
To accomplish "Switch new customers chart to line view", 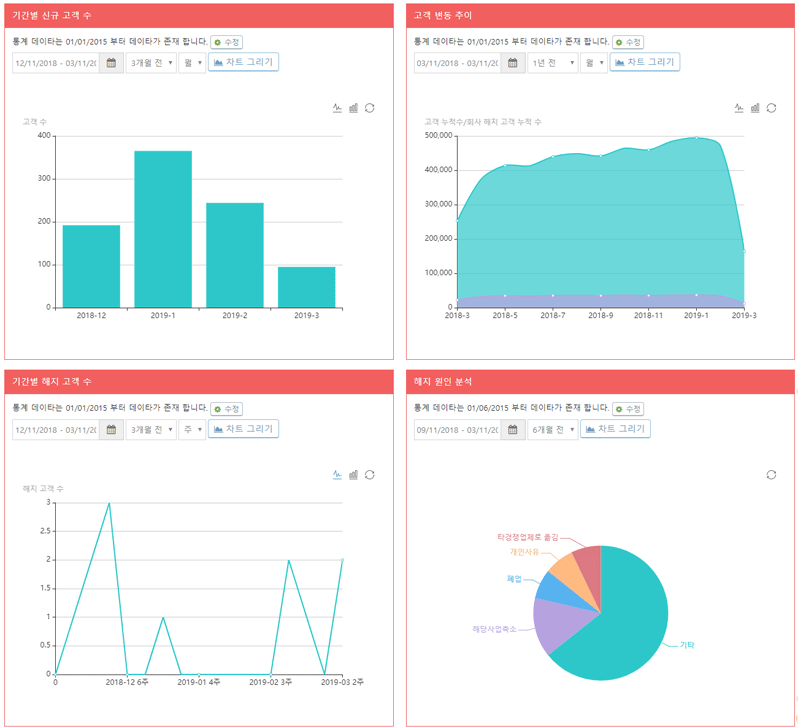I will click(x=337, y=108).
